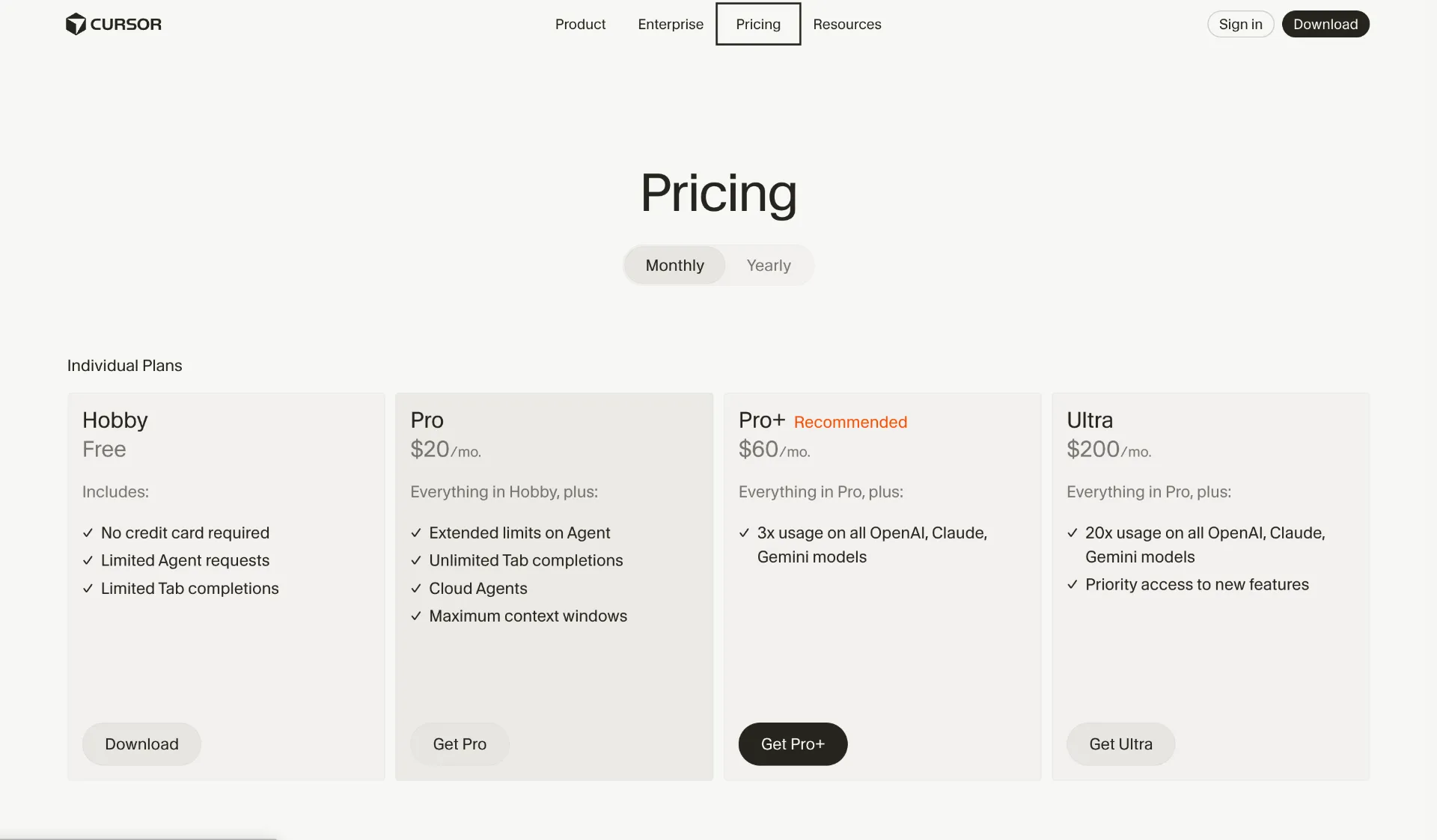Select Monthly billing option

tap(674, 266)
